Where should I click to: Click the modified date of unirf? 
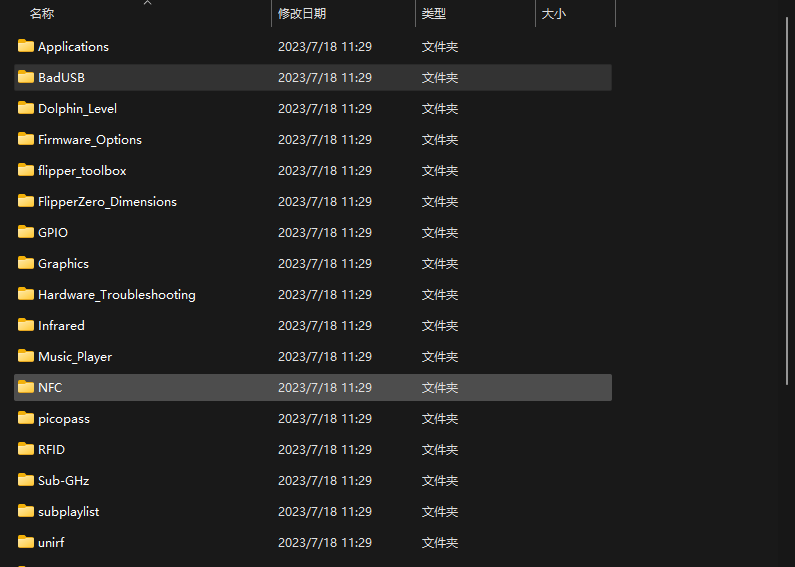[x=325, y=543]
